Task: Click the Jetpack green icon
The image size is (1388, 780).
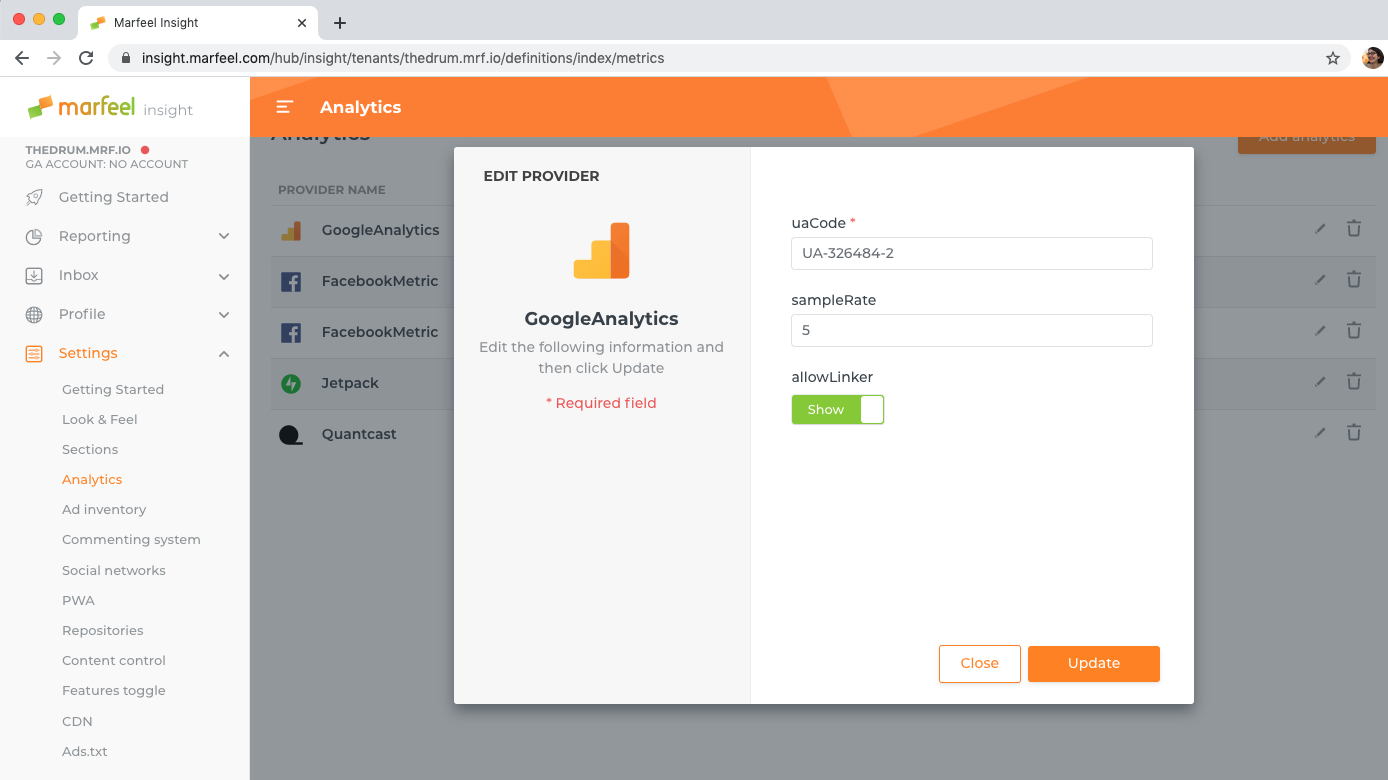Action: click(291, 383)
